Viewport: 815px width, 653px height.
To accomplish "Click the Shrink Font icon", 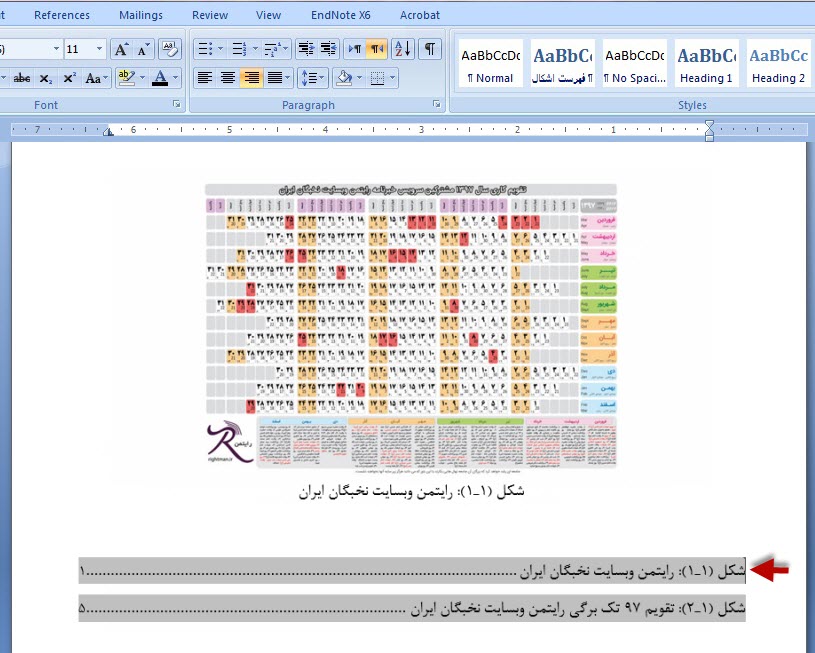I will click(x=143, y=49).
